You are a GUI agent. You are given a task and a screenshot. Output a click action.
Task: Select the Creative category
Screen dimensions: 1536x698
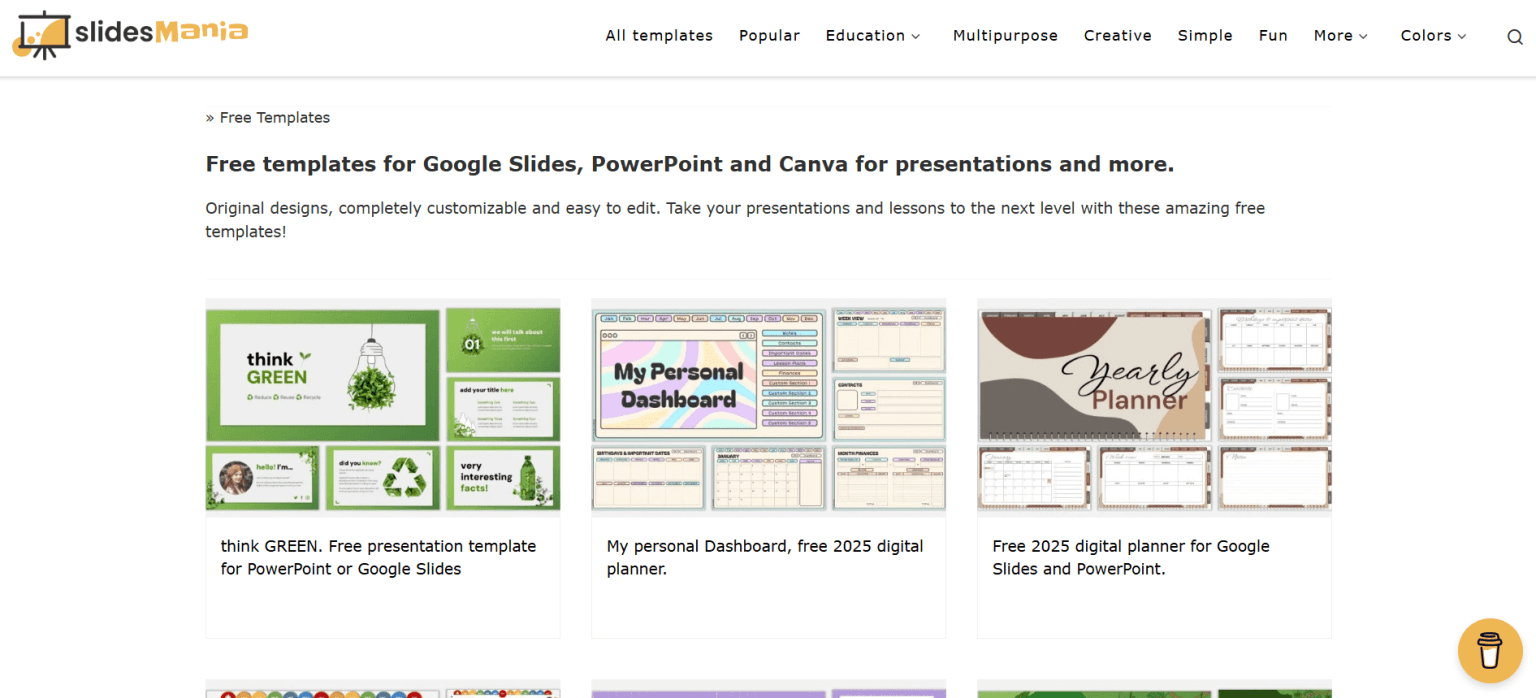tap(1118, 36)
